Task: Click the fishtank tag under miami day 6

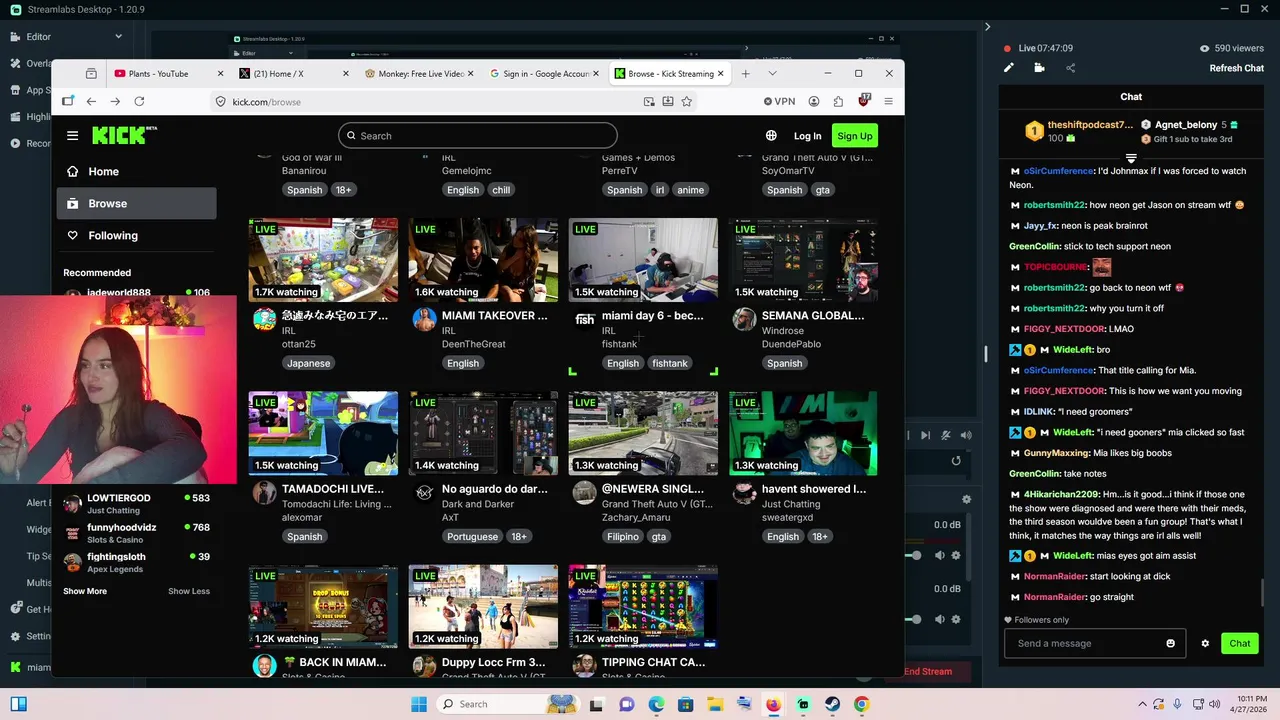Action: click(x=670, y=363)
